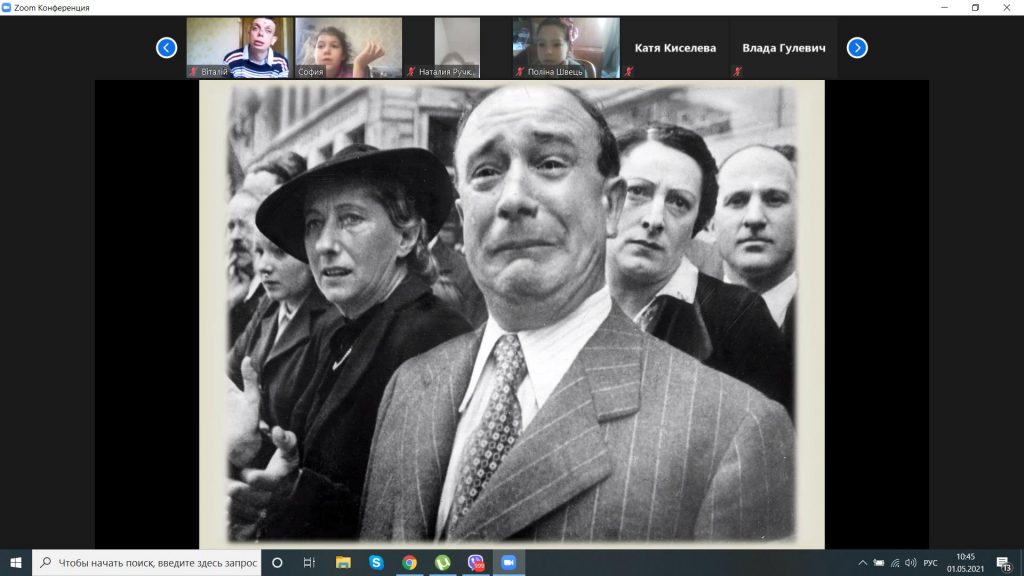Click Zoom icon in taskbar
Image resolution: width=1024 pixels, height=576 pixels.
click(x=509, y=562)
